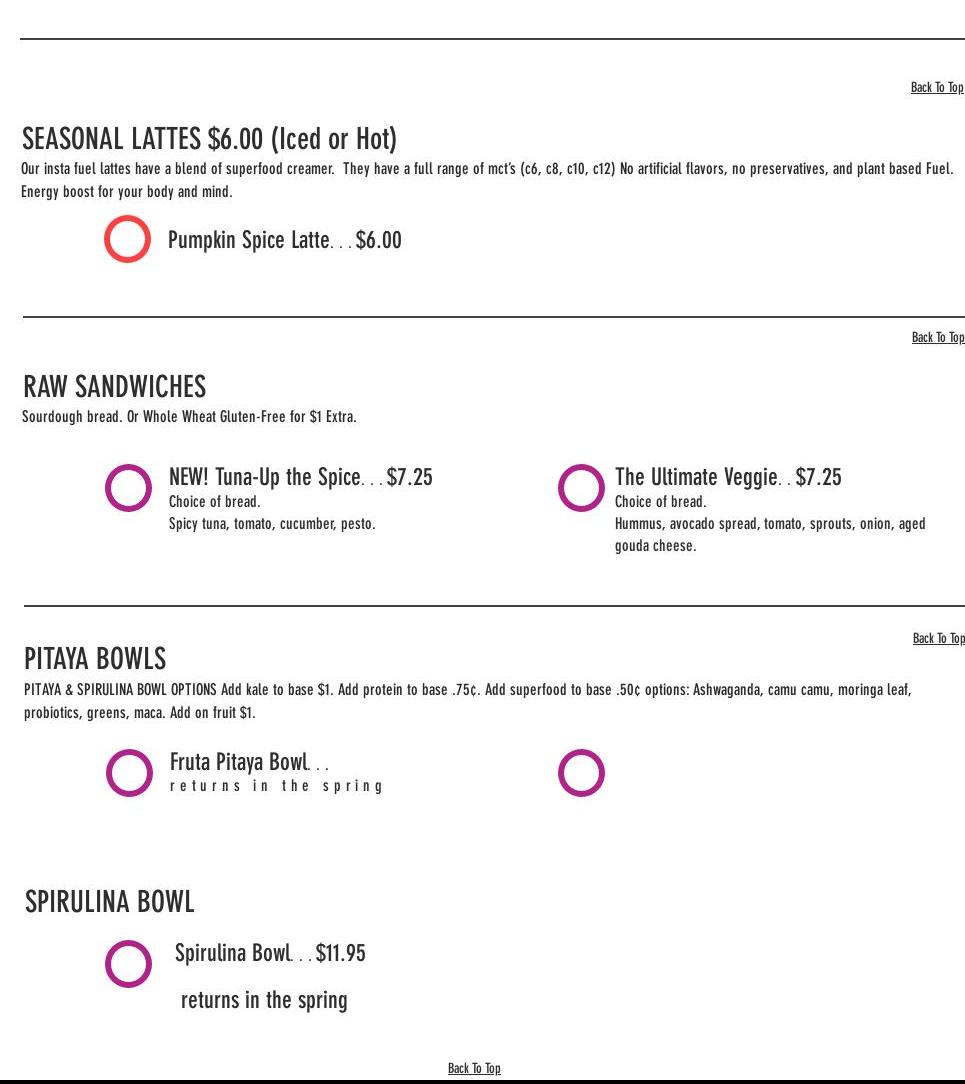Click the red circle beside Pumpkin Spice Latte

(128, 240)
